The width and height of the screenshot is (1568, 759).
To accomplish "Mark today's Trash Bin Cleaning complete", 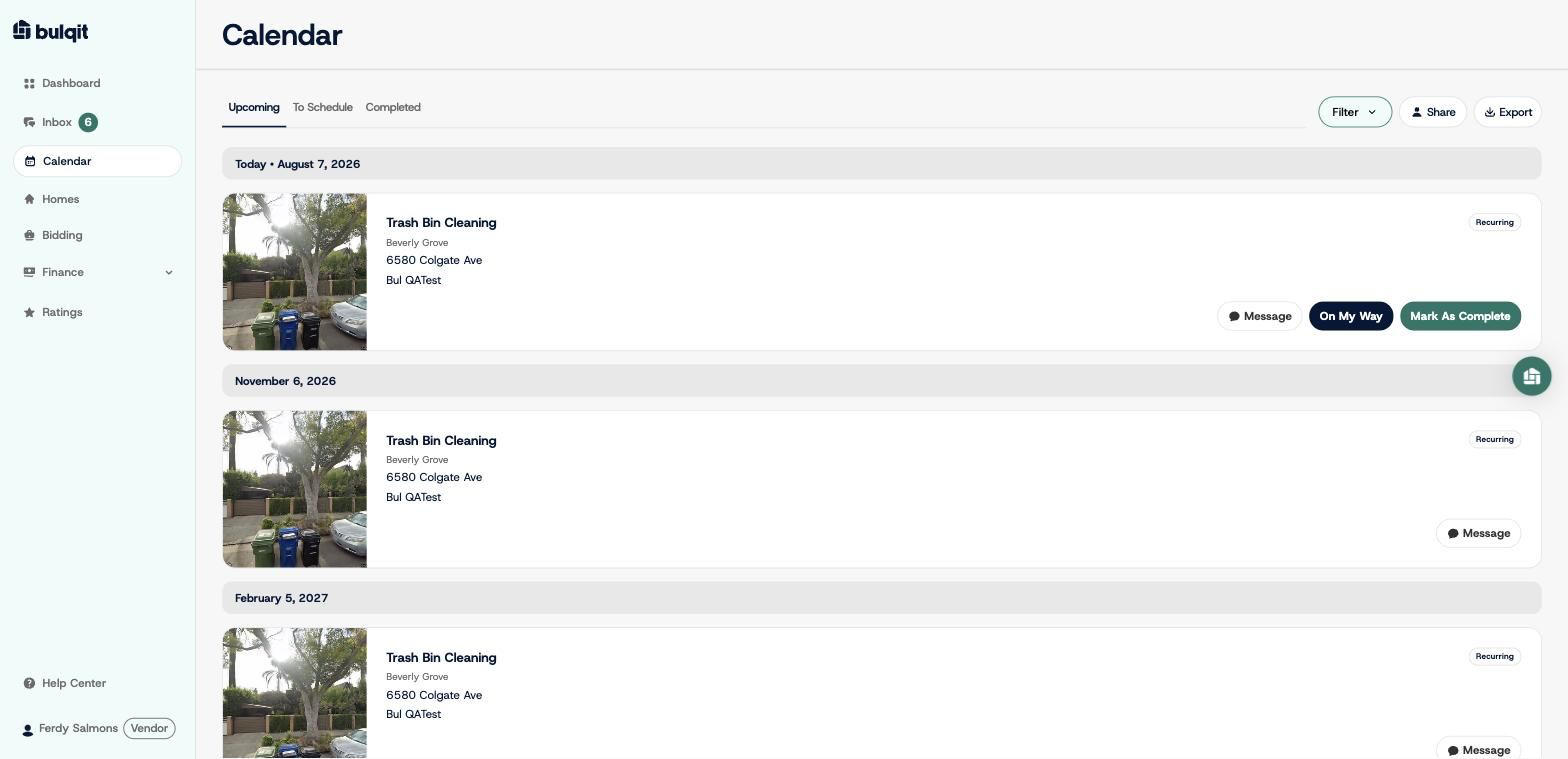I will 1460,316.
